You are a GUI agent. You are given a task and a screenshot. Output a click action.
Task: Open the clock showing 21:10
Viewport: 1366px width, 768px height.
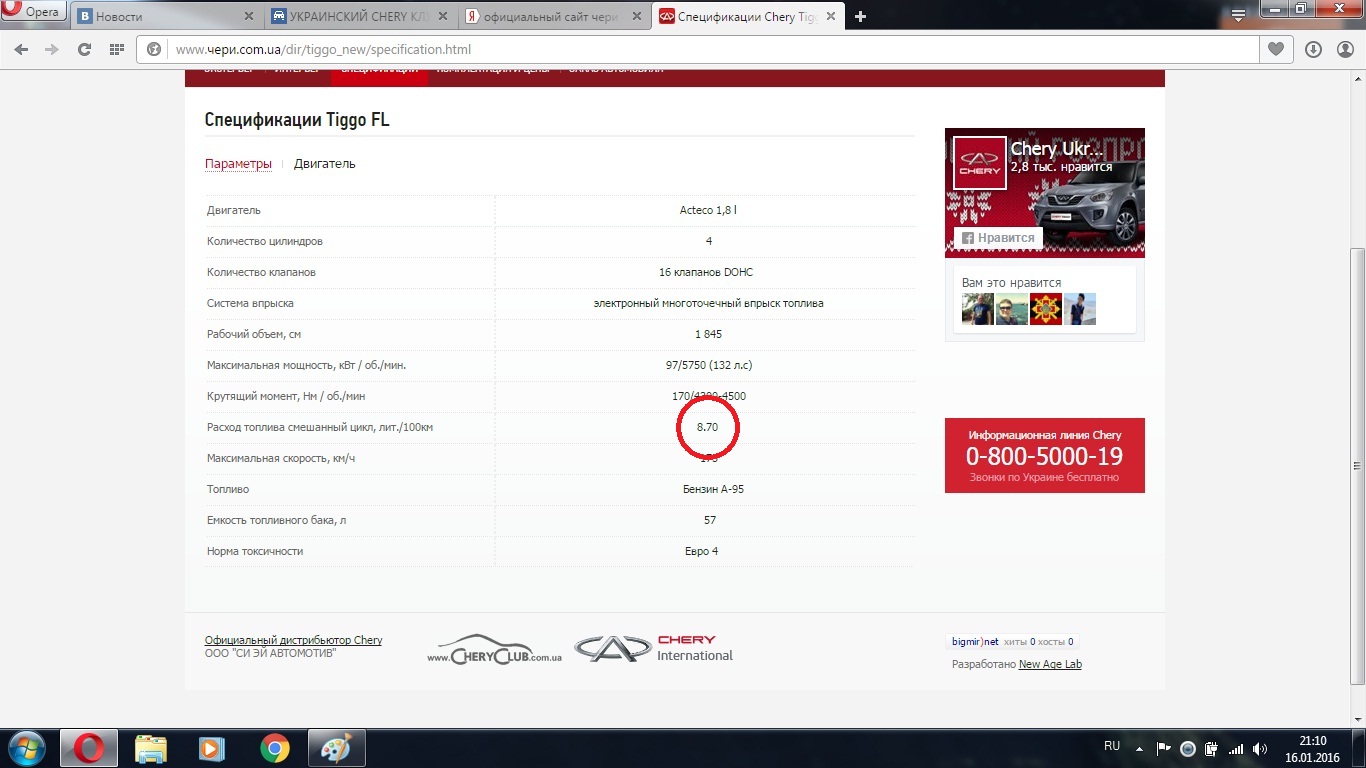pos(1312,748)
